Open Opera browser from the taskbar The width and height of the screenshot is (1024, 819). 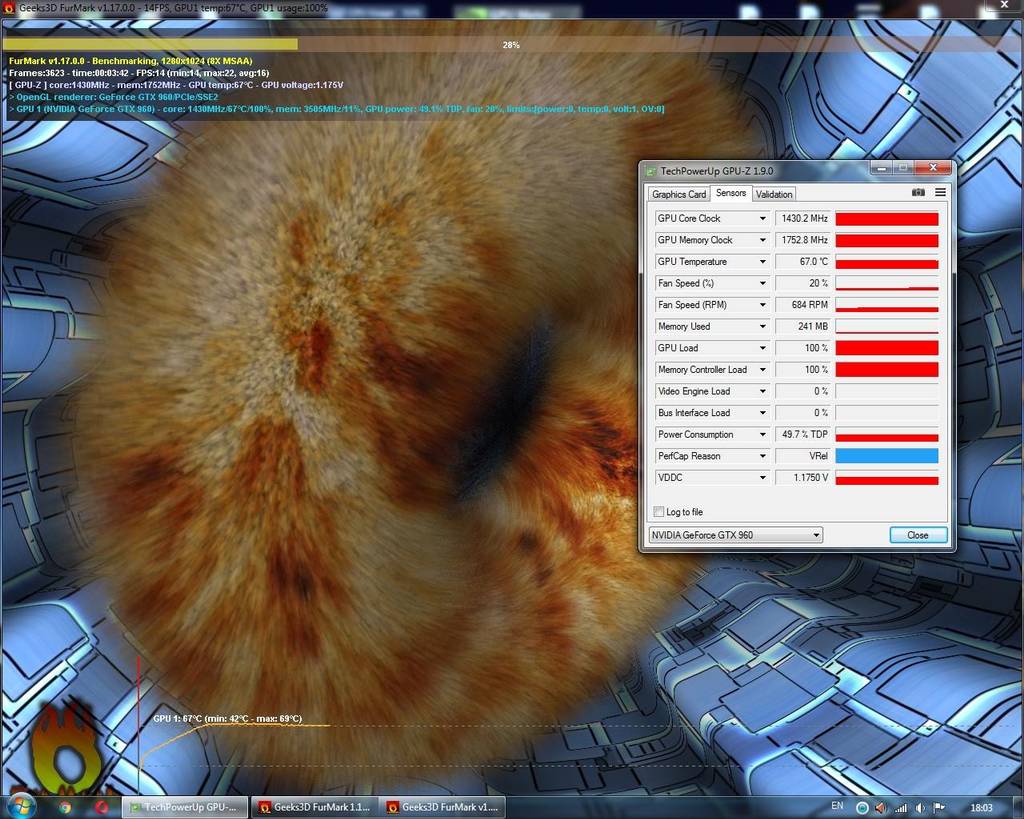pyautogui.click(x=101, y=807)
